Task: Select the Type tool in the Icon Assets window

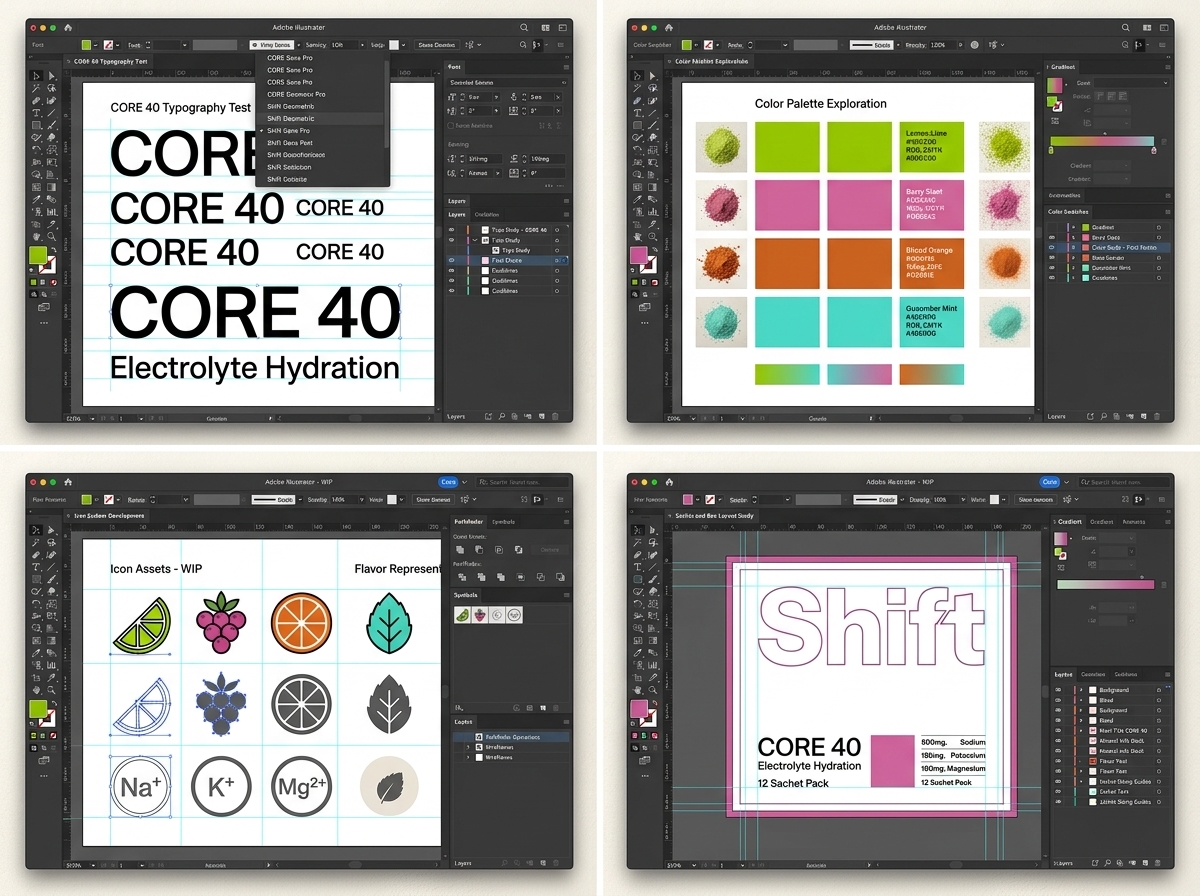Action: click(x=37, y=567)
